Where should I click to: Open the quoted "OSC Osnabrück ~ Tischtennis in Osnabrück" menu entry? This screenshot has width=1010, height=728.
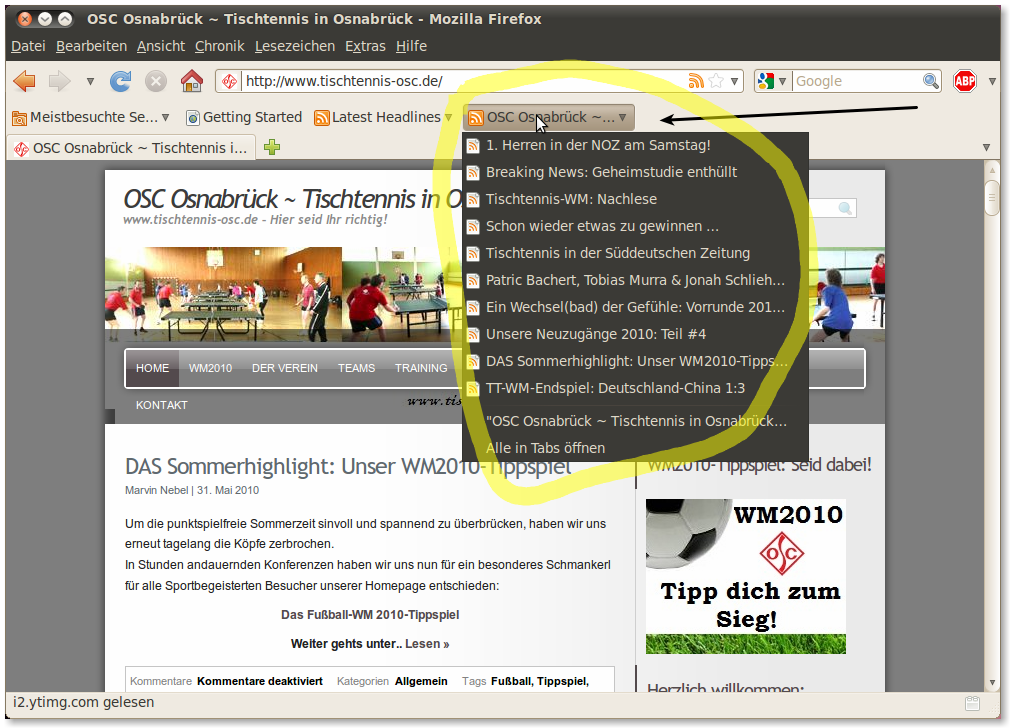(x=635, y=421)
